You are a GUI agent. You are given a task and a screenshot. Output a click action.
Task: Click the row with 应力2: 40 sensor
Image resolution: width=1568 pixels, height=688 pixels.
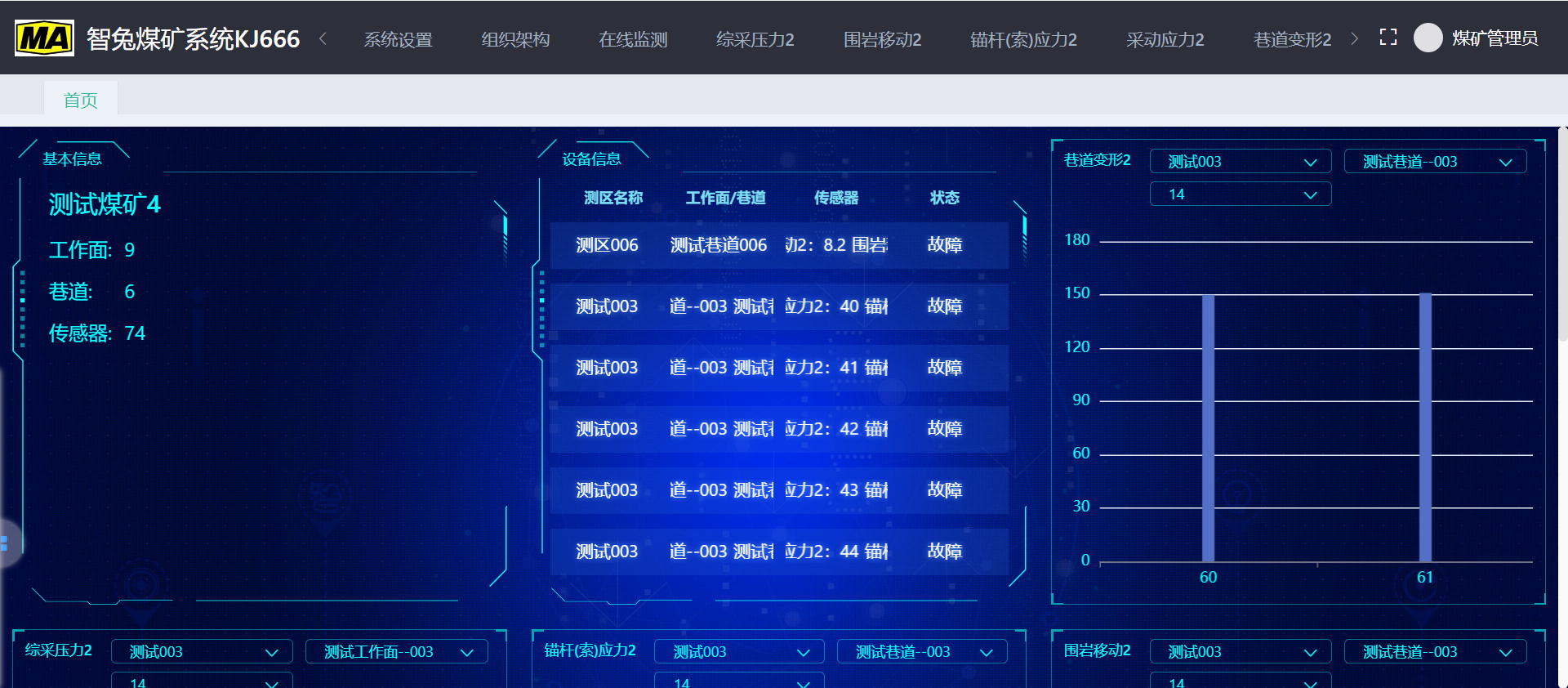pyautogui.click(x=779, y=306)
